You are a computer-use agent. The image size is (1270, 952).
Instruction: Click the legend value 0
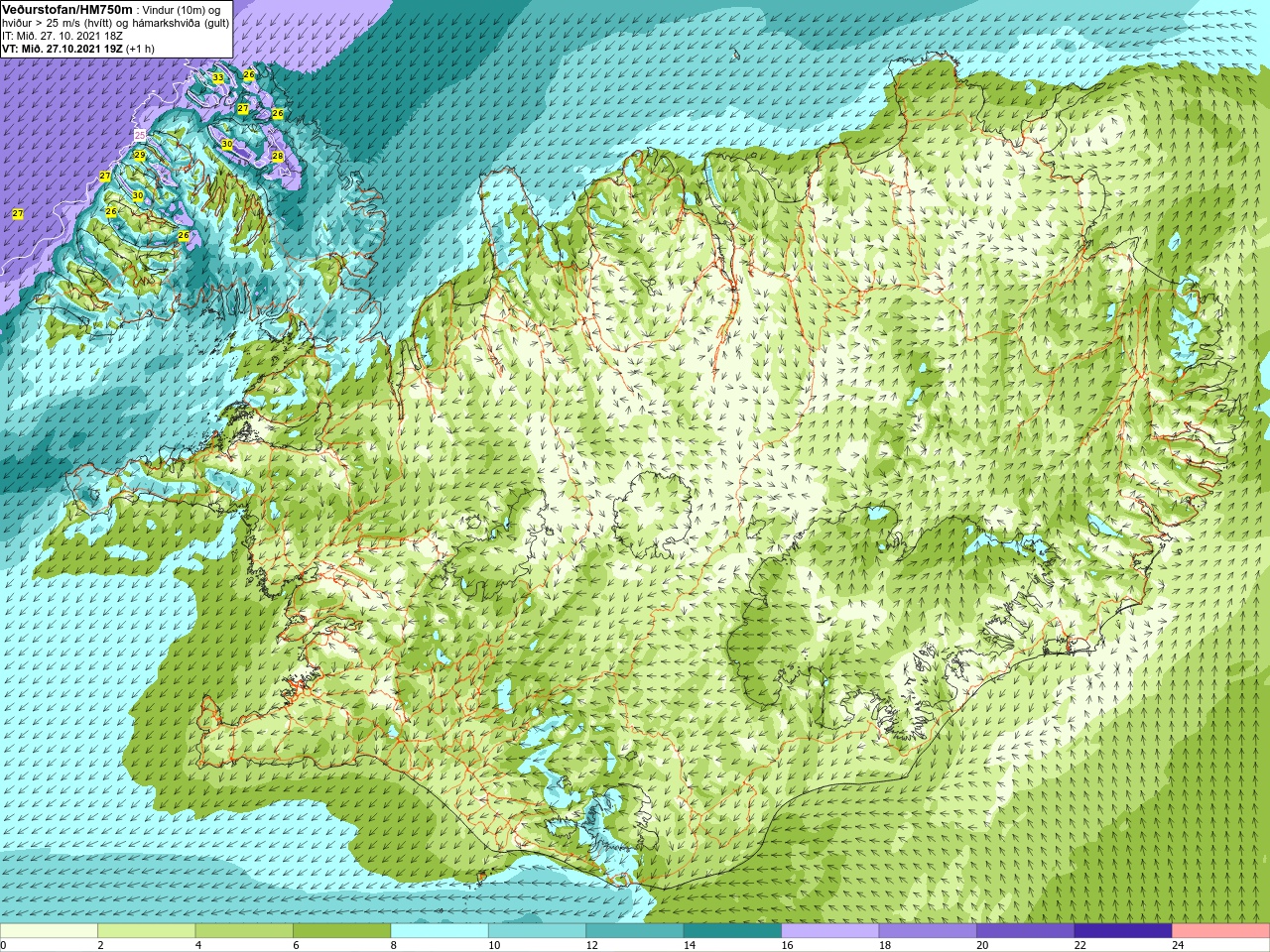[3, 945]
